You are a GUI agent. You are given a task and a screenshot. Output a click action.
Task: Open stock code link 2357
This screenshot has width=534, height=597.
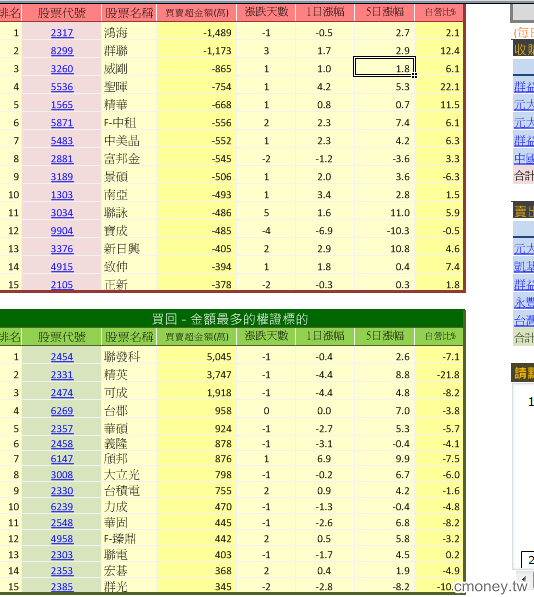click(x=62, y=429)
